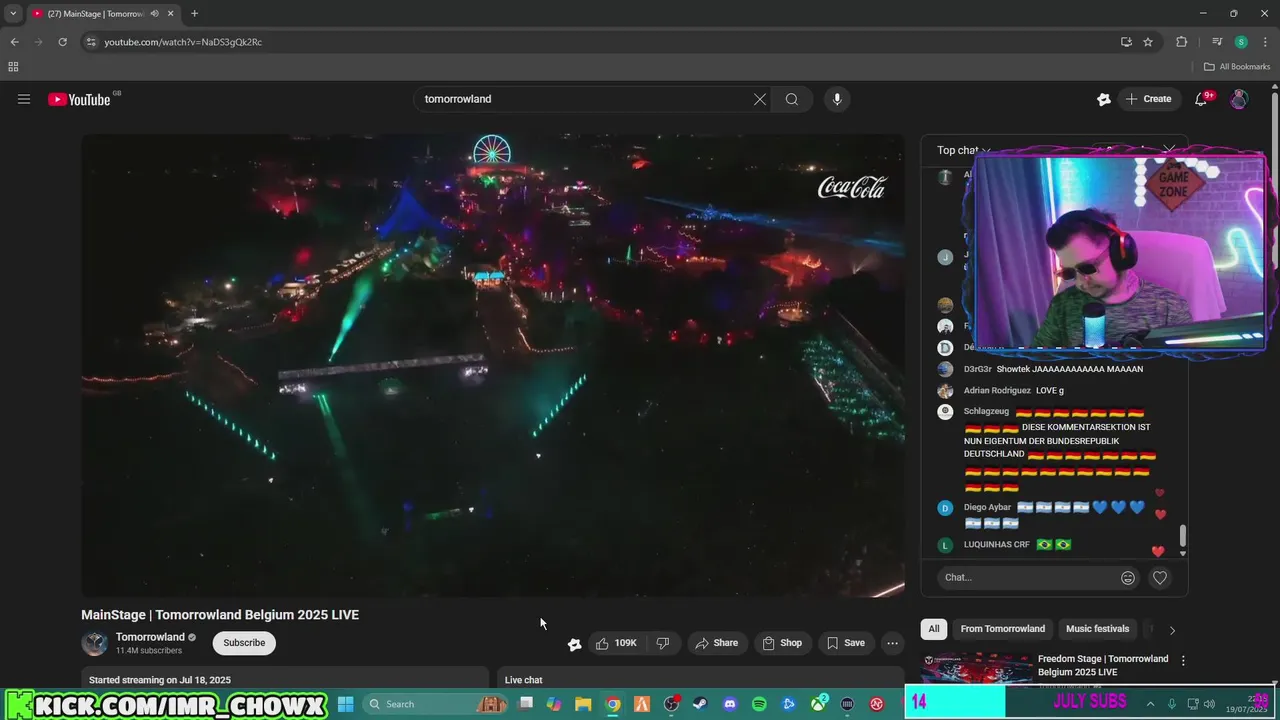
Task: Open the YouTube hamburger guide menu
Action: [24, 99]
